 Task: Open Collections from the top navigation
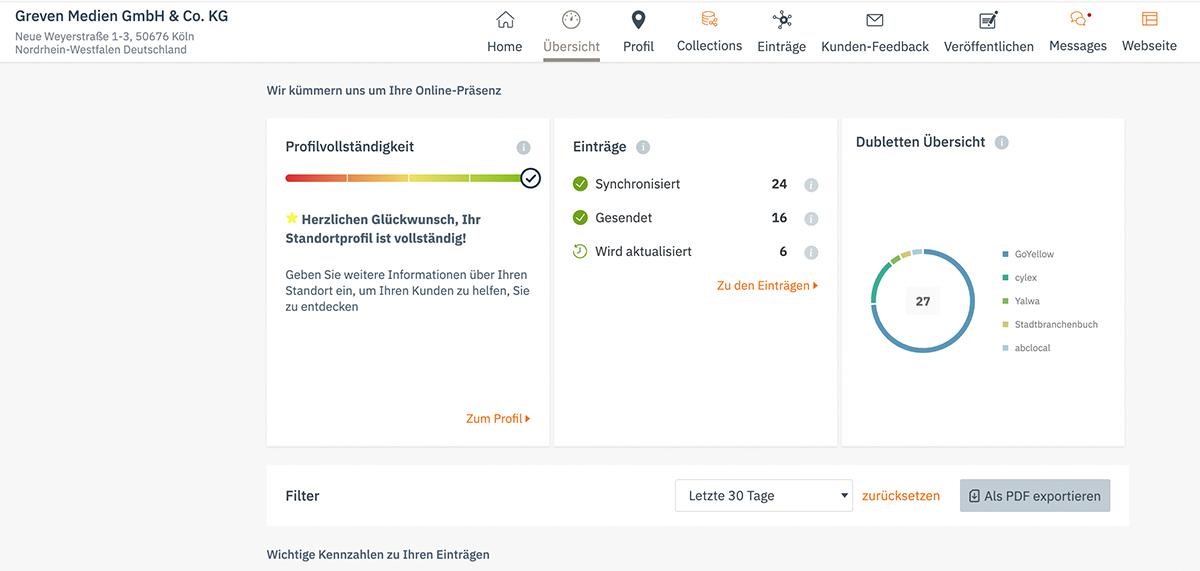pos(709,20)
